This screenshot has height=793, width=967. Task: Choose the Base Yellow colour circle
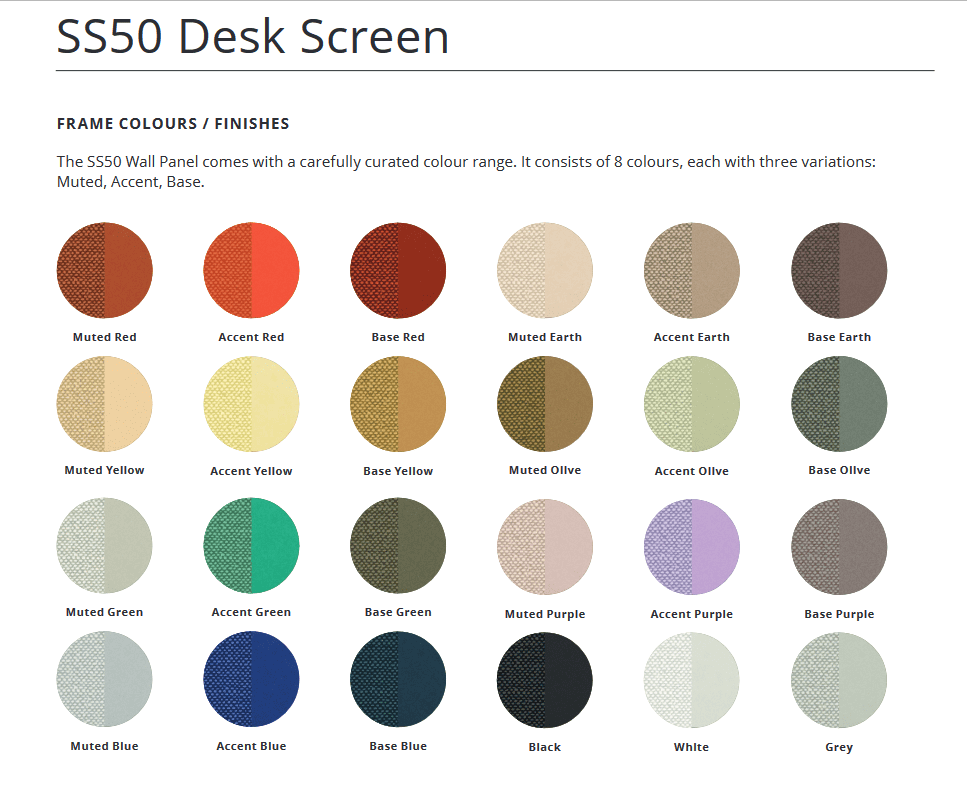point(398,404)
